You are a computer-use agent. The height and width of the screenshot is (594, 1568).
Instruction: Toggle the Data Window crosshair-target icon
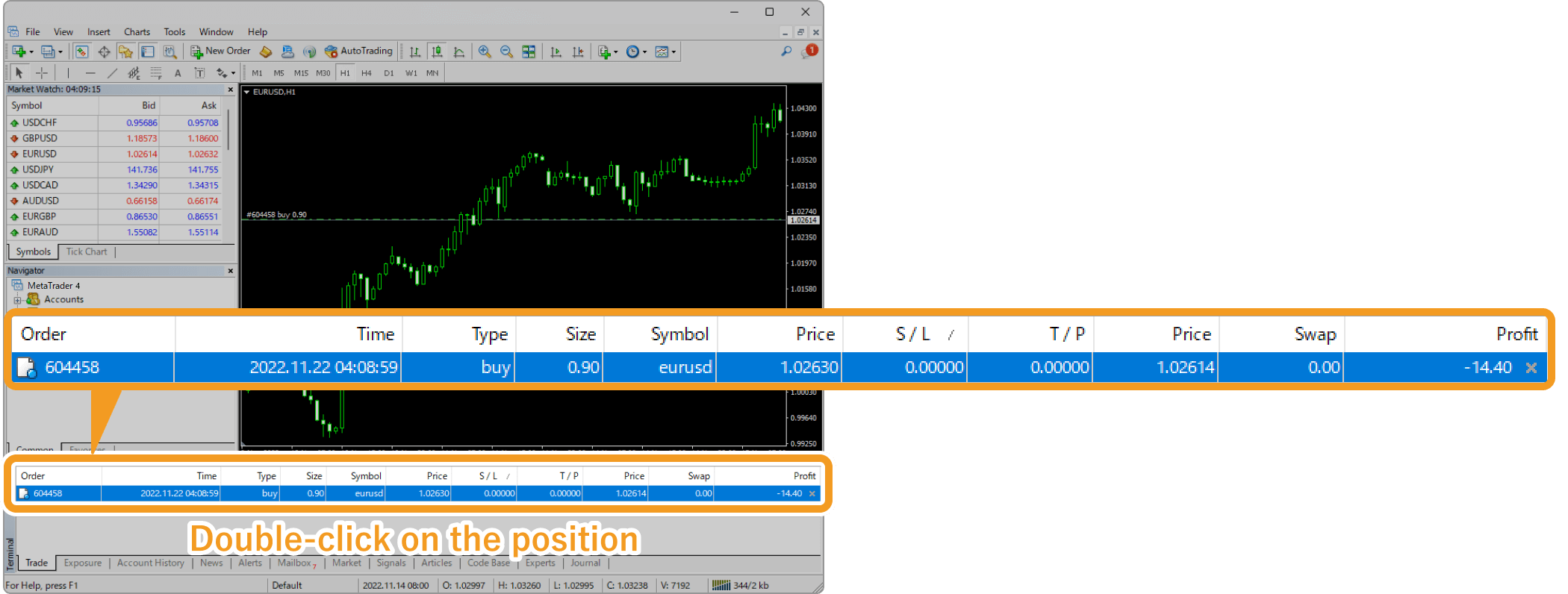point(104,51)
